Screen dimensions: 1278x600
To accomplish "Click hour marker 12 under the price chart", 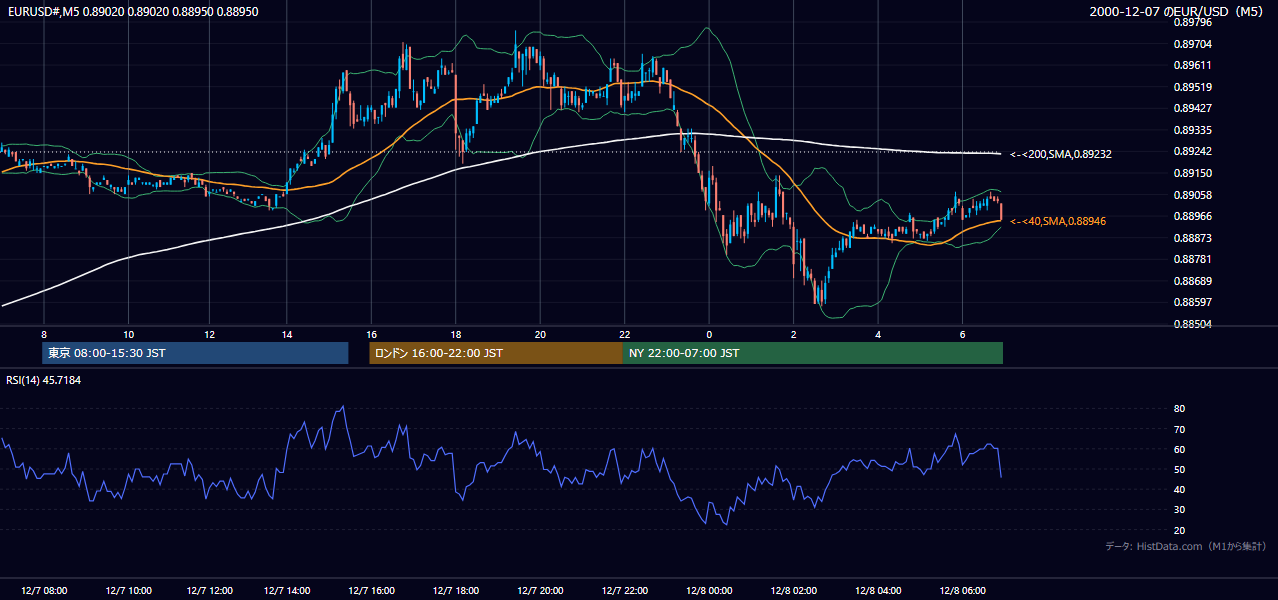I will (209, 334).
